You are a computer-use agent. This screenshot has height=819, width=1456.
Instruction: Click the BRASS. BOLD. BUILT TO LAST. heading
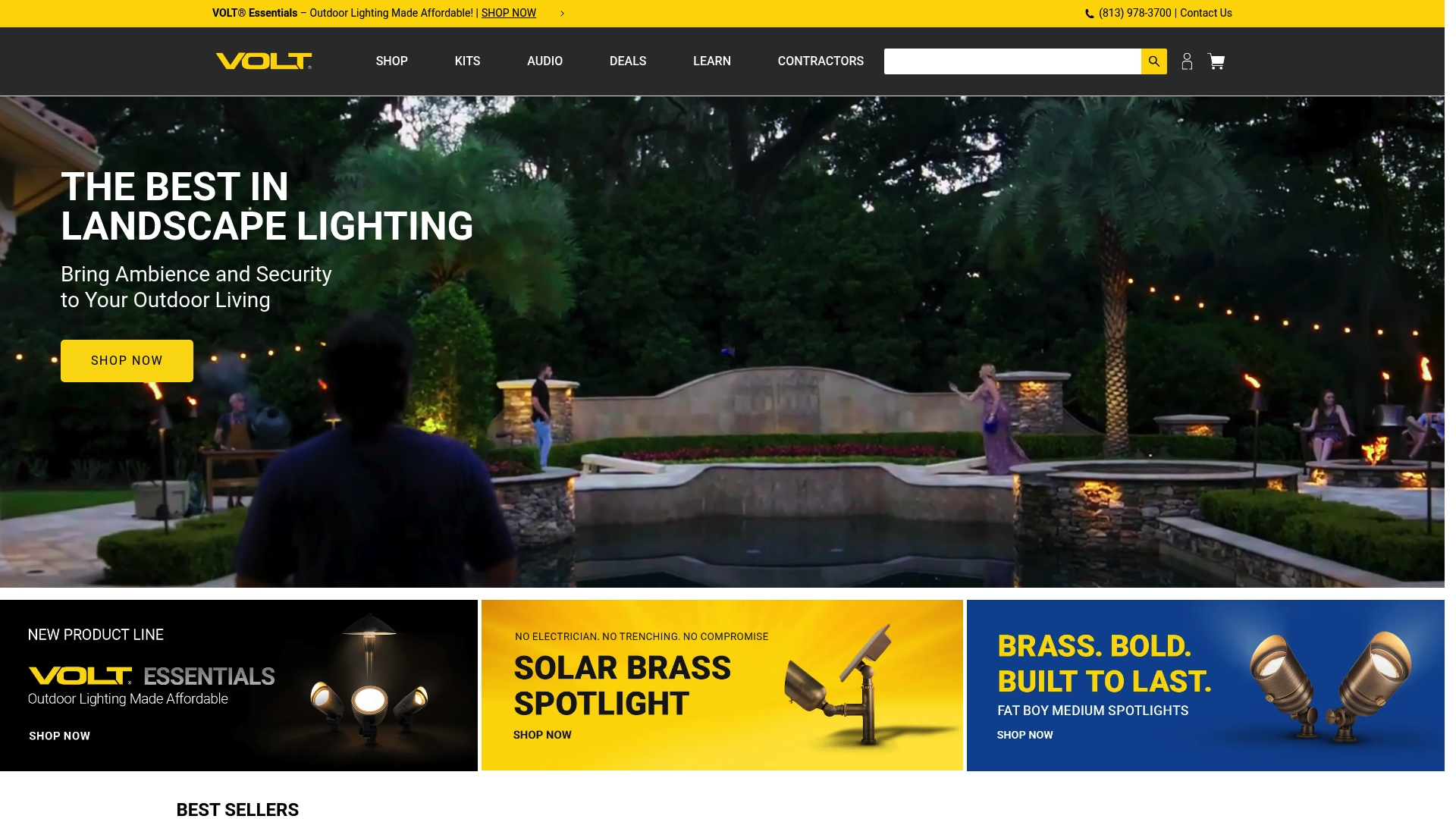coord(1104,664)
